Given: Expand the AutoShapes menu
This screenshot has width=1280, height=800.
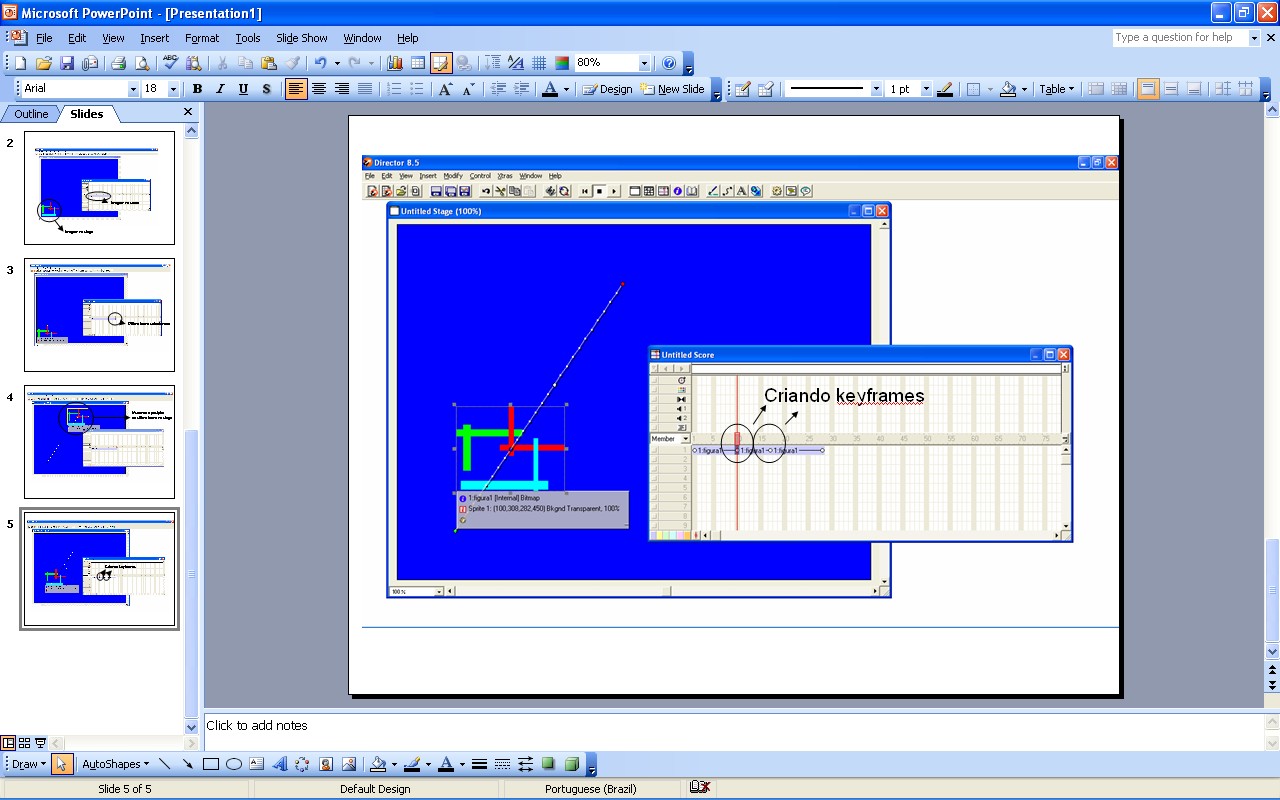Looking at the screenshot, I should click(115, 764).
